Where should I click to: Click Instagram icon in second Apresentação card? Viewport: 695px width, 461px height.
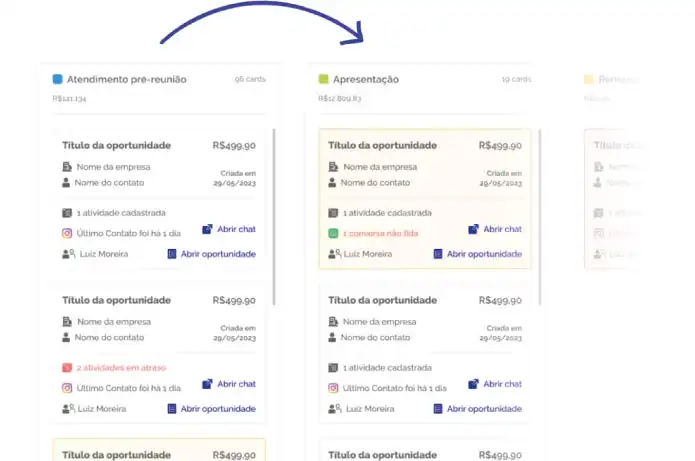click(333, 388)
